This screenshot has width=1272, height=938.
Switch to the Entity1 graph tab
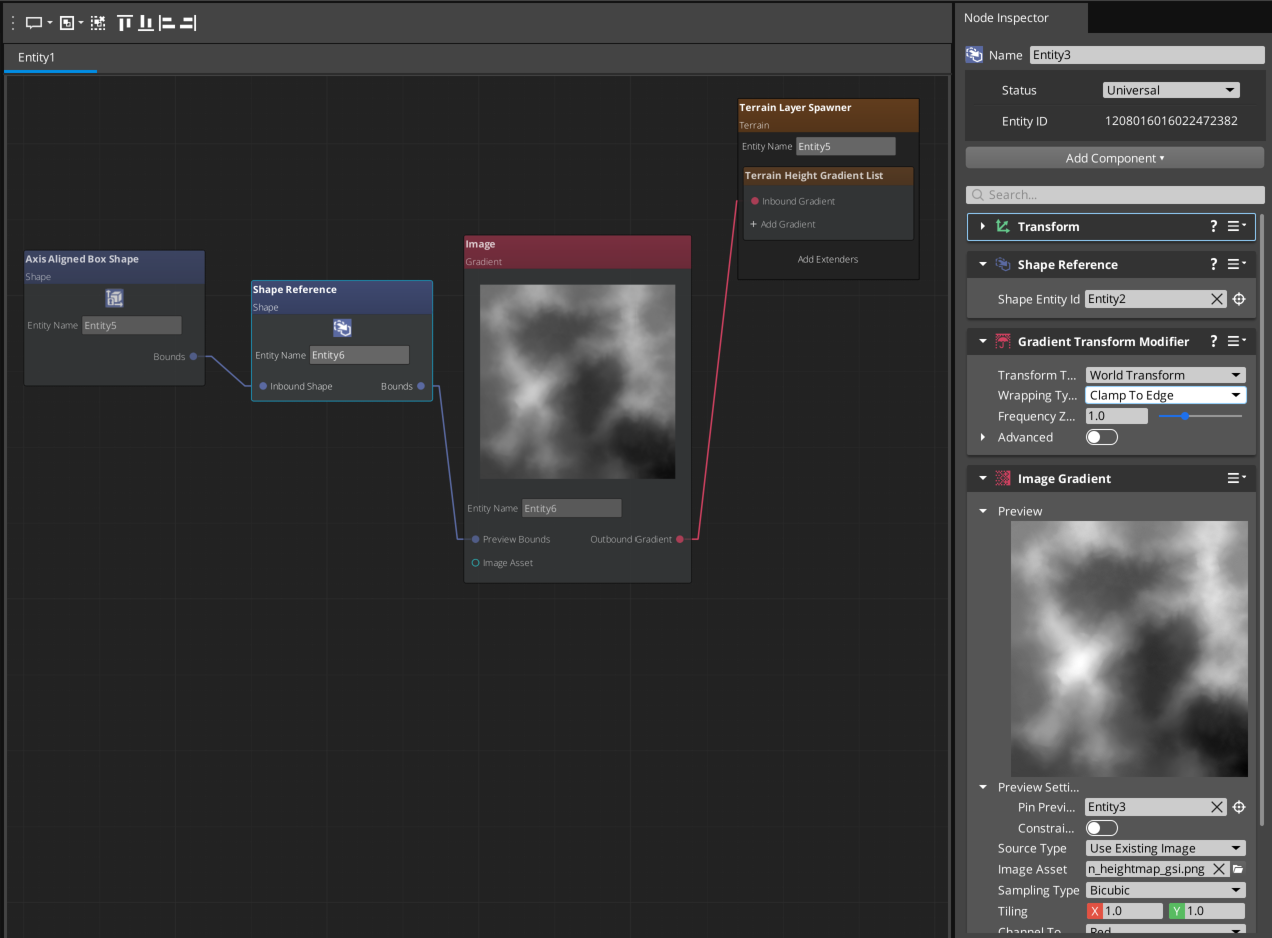click(x=37, y=57)
